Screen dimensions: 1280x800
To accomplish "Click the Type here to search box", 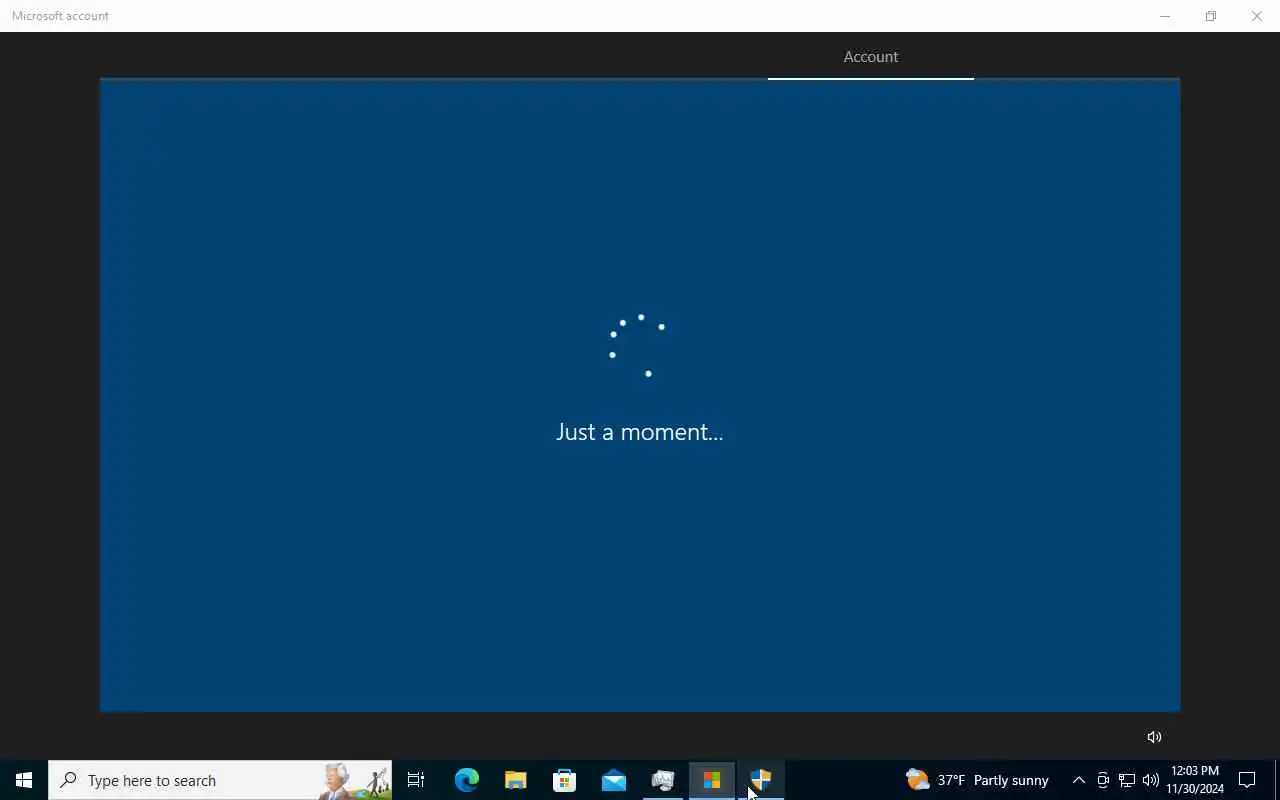I will (x=220, y=780).
